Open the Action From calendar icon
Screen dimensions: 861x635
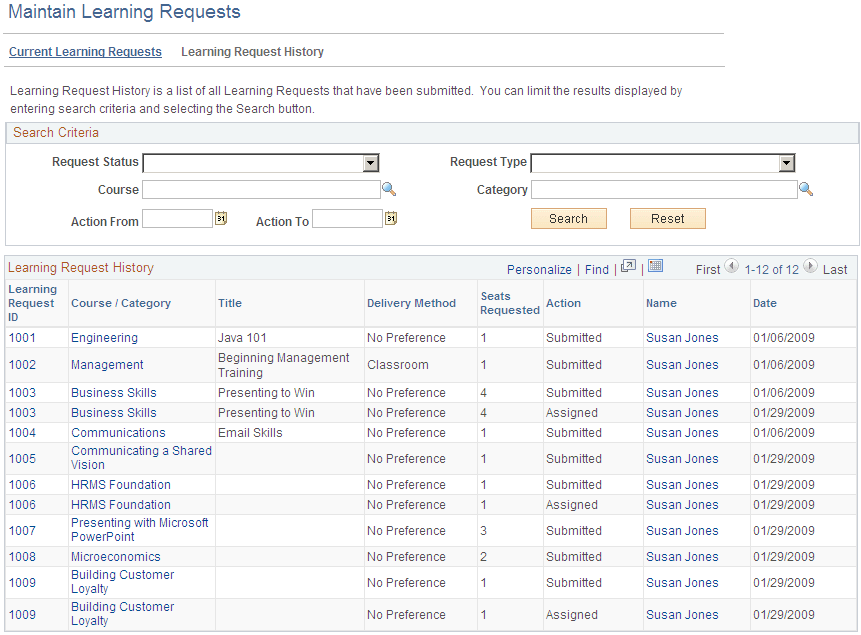tap(221, 217)
